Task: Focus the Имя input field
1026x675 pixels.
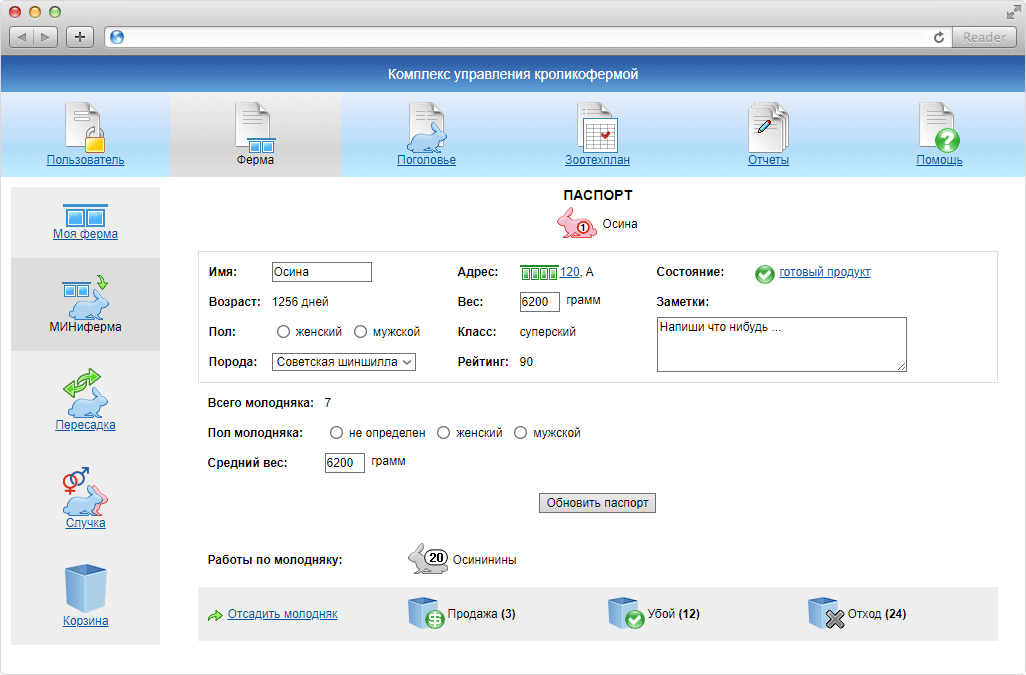Action: 322,272
